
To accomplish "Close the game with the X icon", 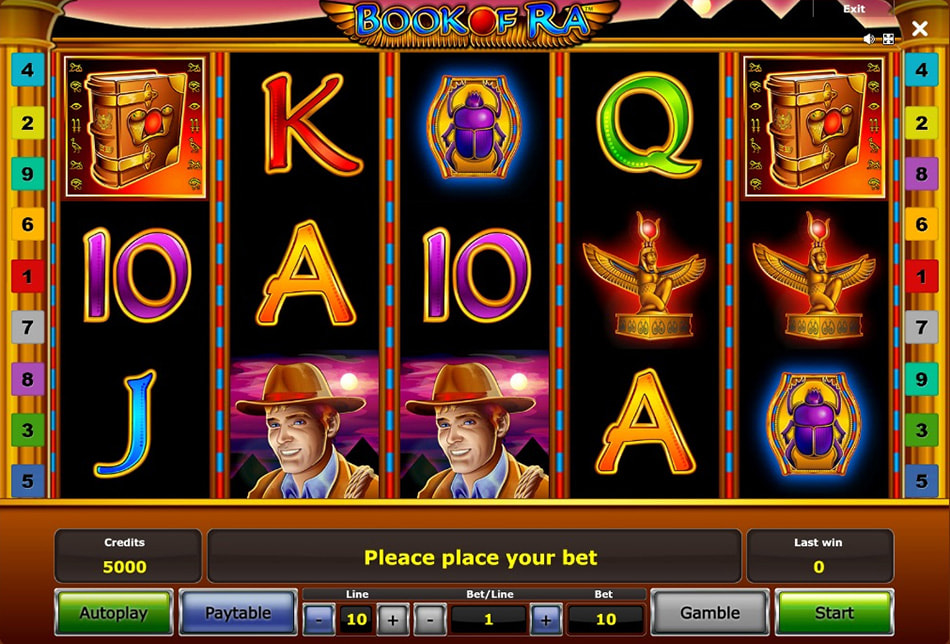I will (920, 28).
